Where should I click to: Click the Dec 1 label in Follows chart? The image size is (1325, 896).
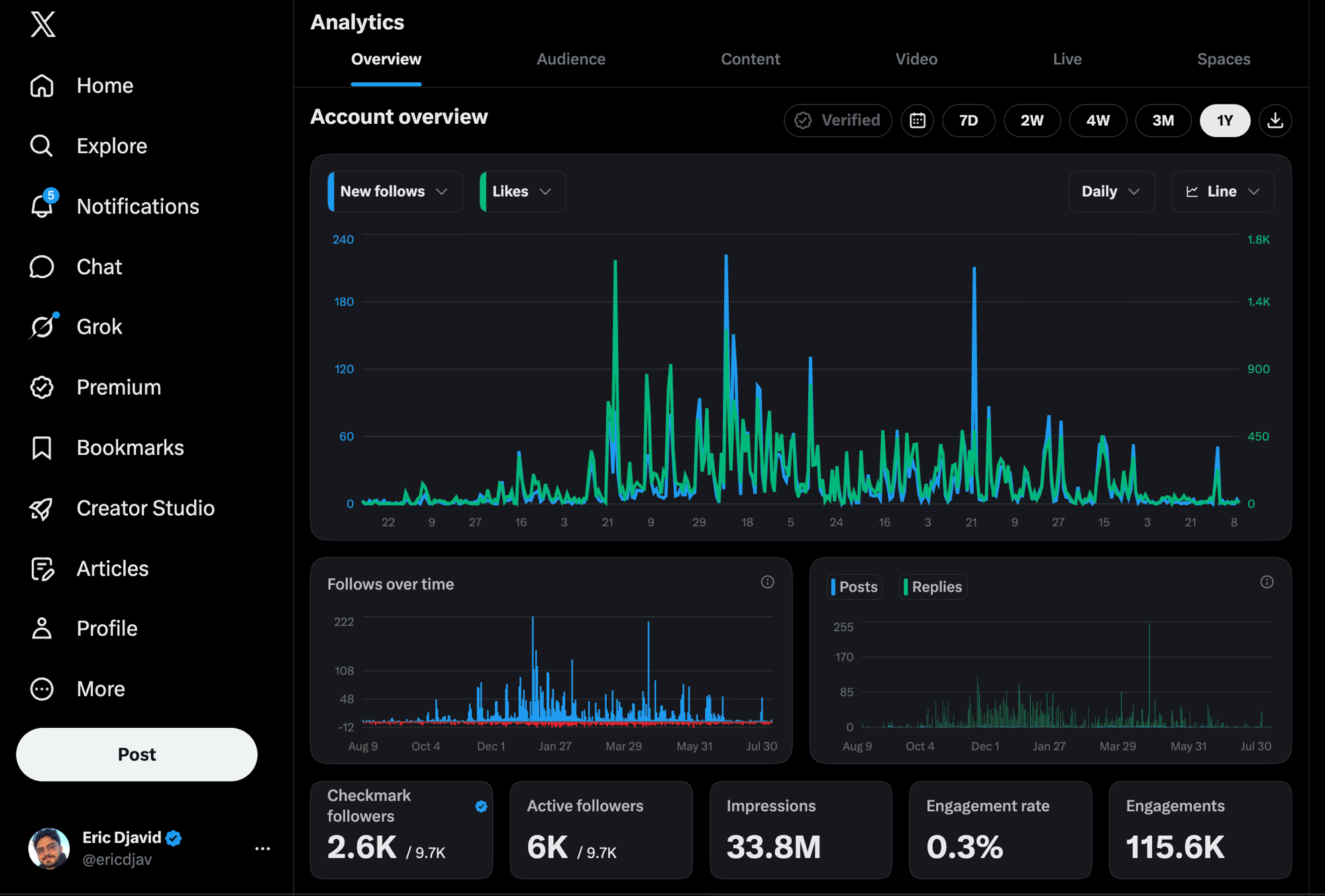491,746
